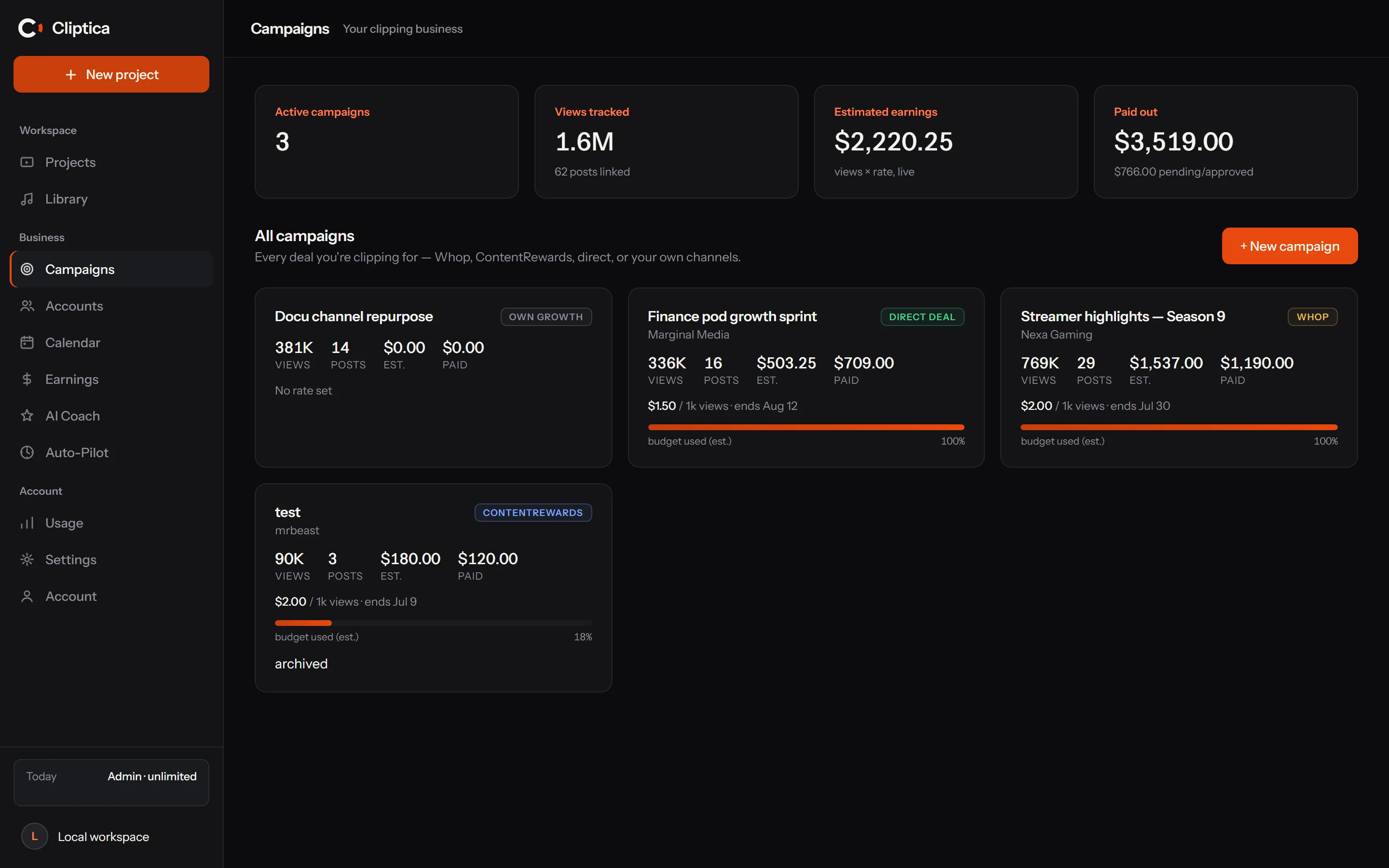Screen dimensions: 1389x868
Task: Click '$1.50 / 1k views · ends Aug 12'
Action: click(722, 406)
